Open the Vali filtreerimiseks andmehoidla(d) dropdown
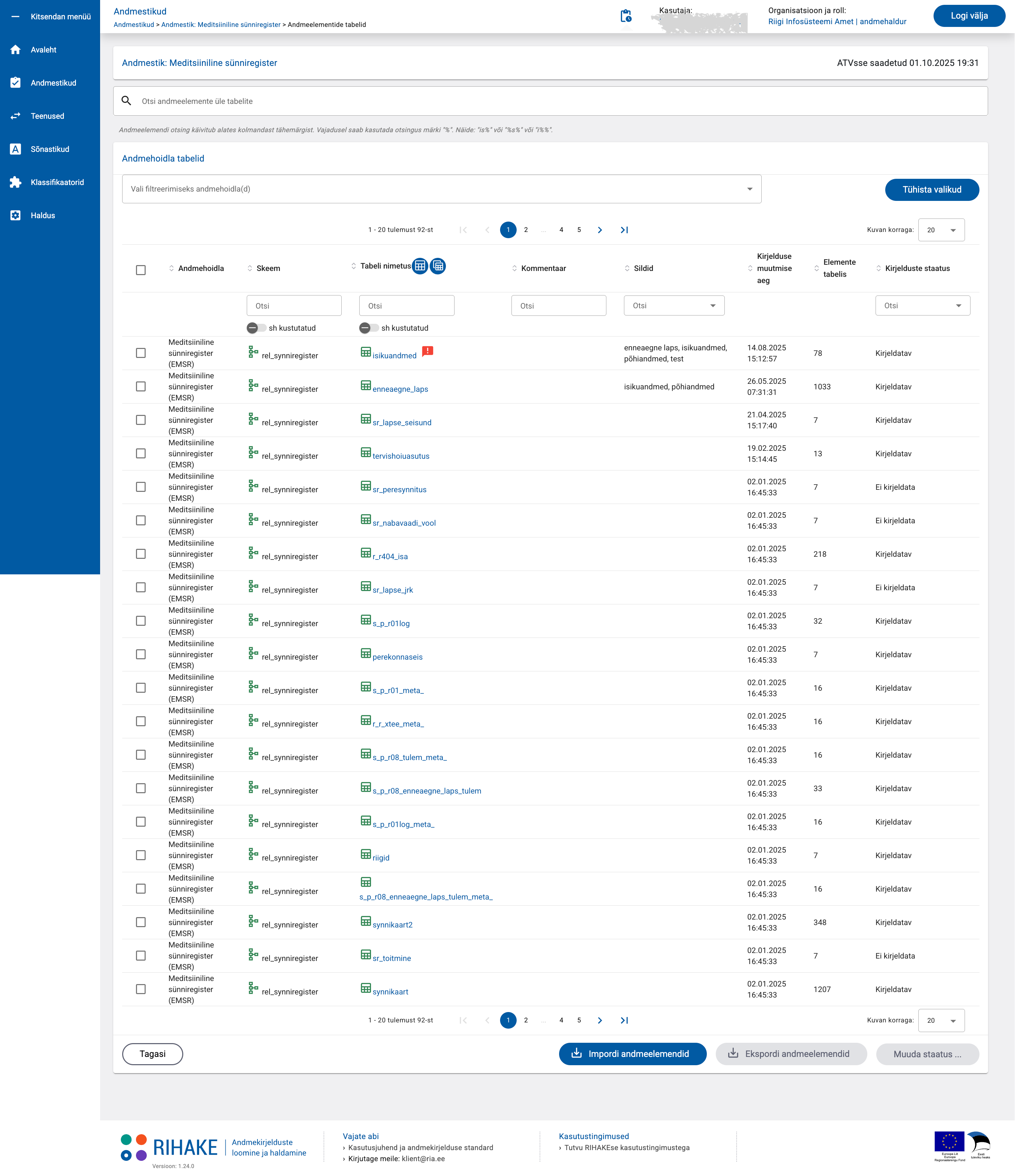The height and width of the screenshot is (1176, 1015). 441,189
